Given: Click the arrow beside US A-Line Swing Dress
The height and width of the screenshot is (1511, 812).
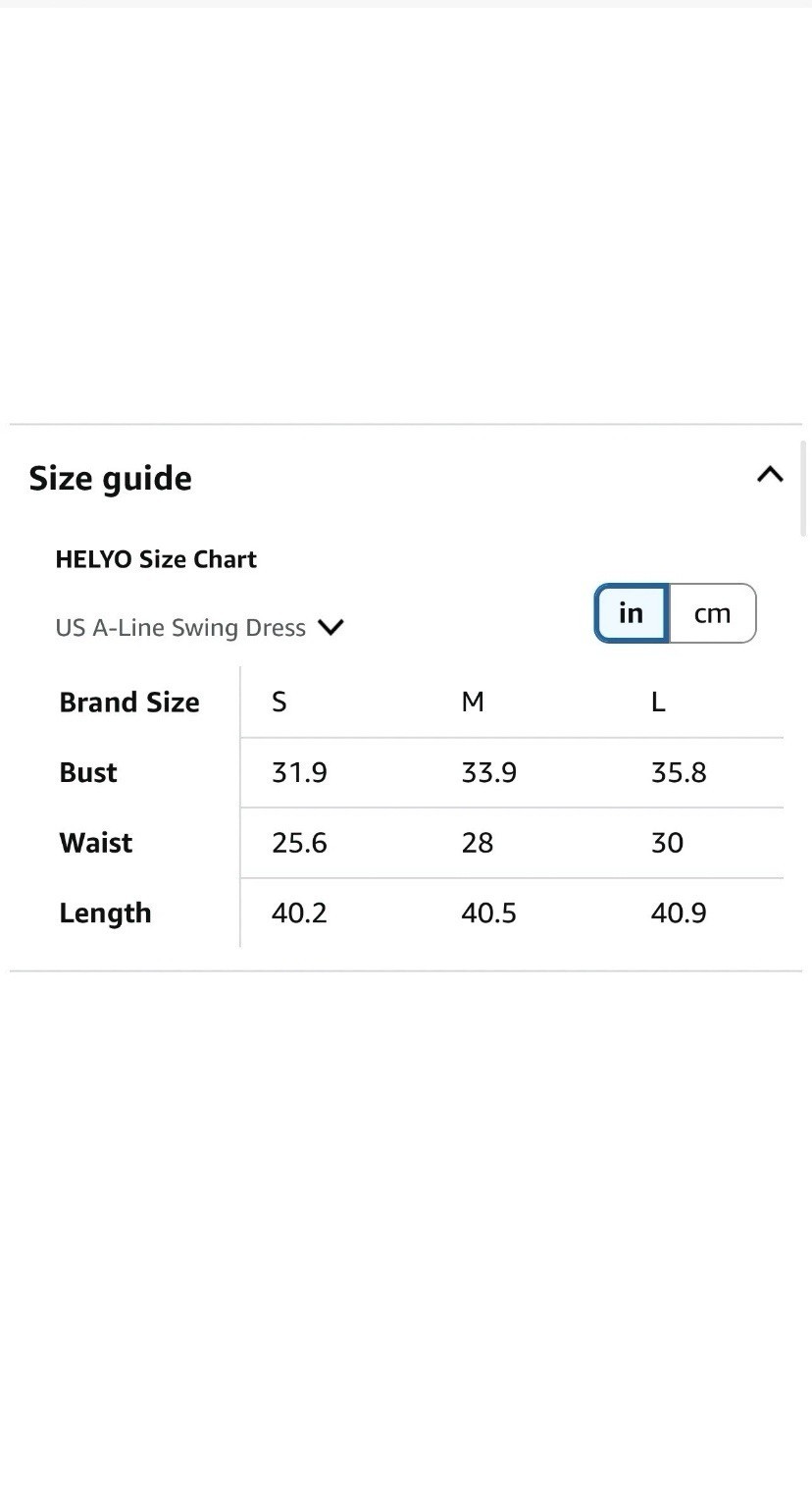Looking at the screenshot, I should 331,627.
